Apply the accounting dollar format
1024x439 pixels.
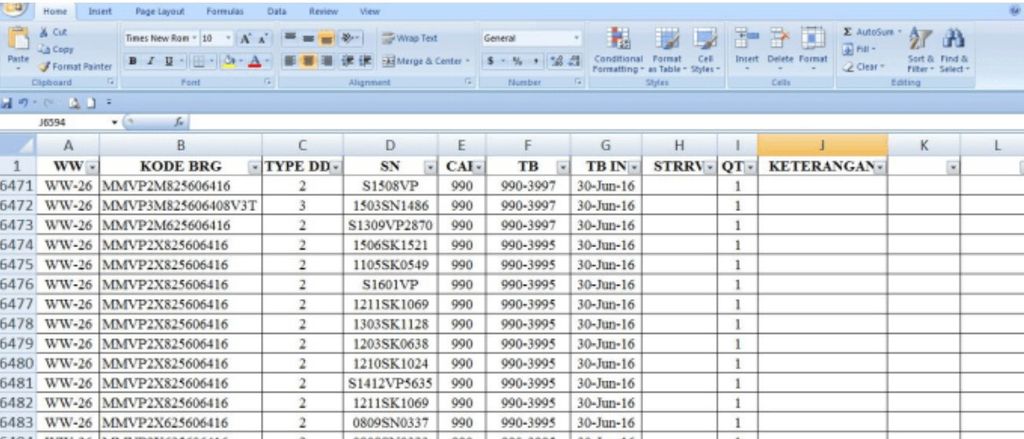coord(490,61)
